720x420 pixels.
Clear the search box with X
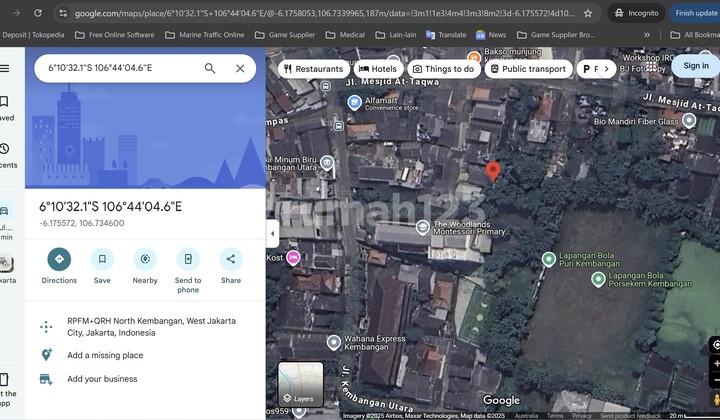(x=240, y=68)
